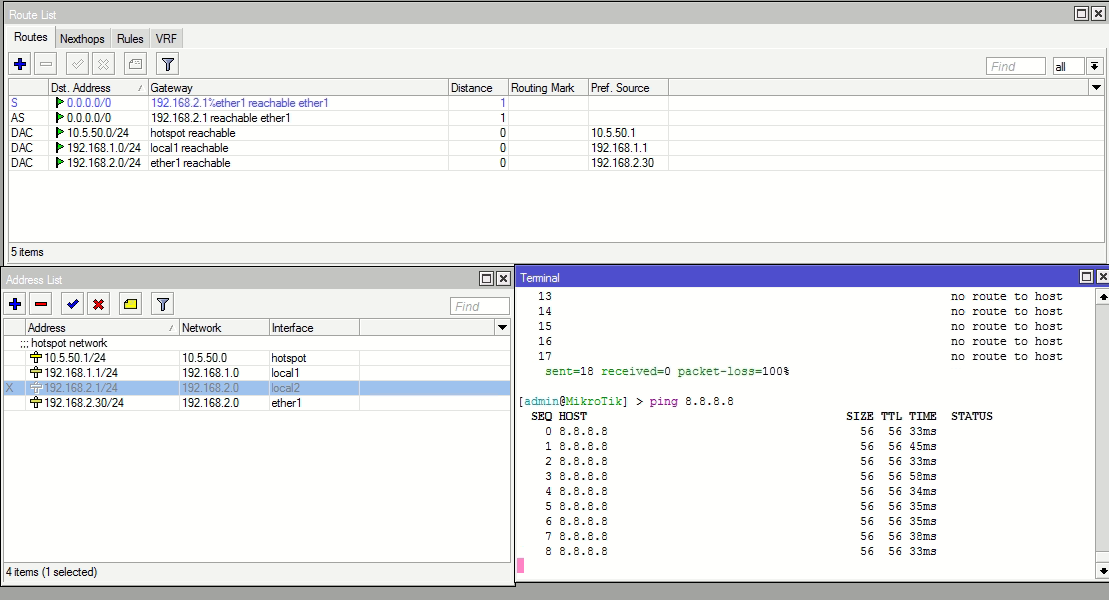Click the filter funnel icon in Address List
This screenshot has height=600, width=1109.
(x=163, y=304)
